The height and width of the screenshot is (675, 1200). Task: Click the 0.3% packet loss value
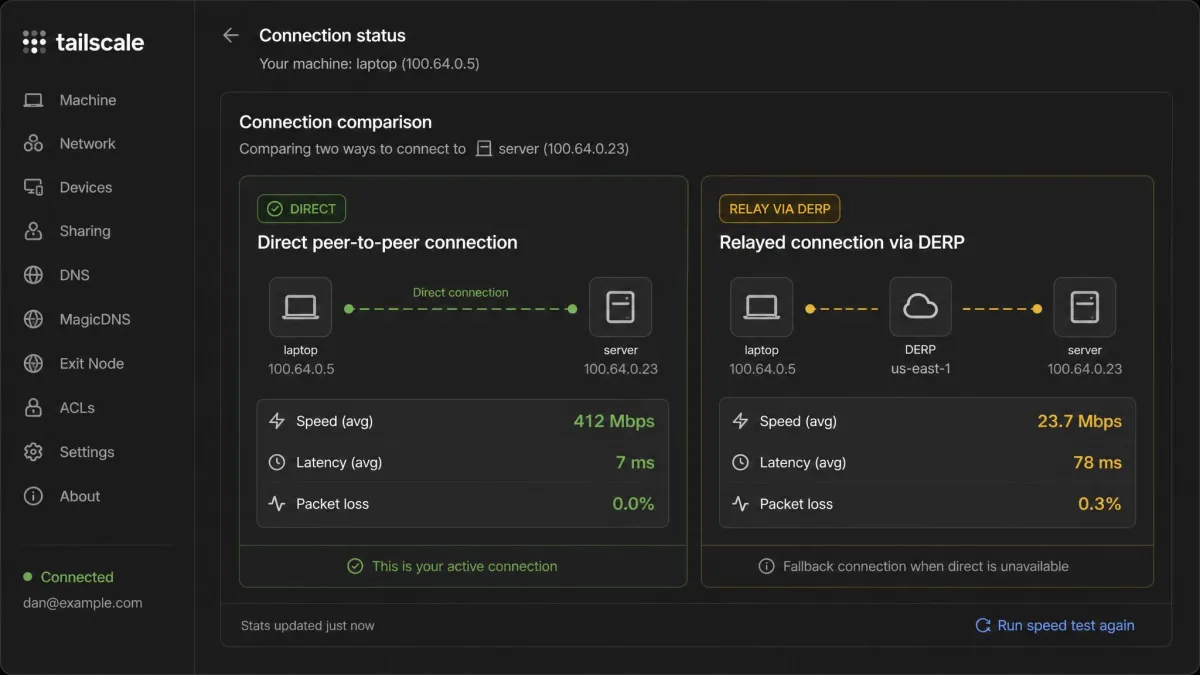pos(1100,504)
